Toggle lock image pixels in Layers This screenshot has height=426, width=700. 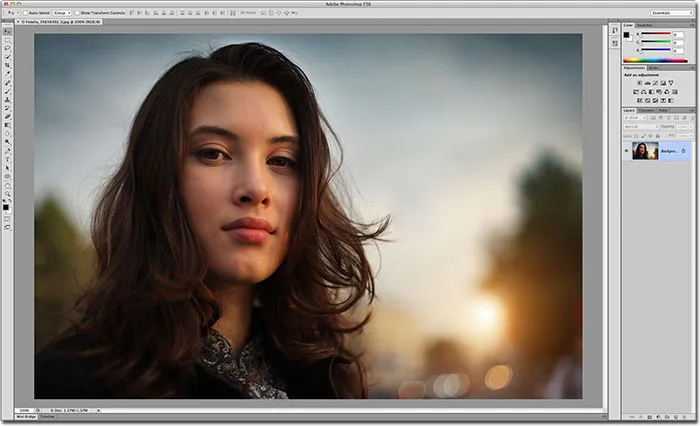pos(644,136)
